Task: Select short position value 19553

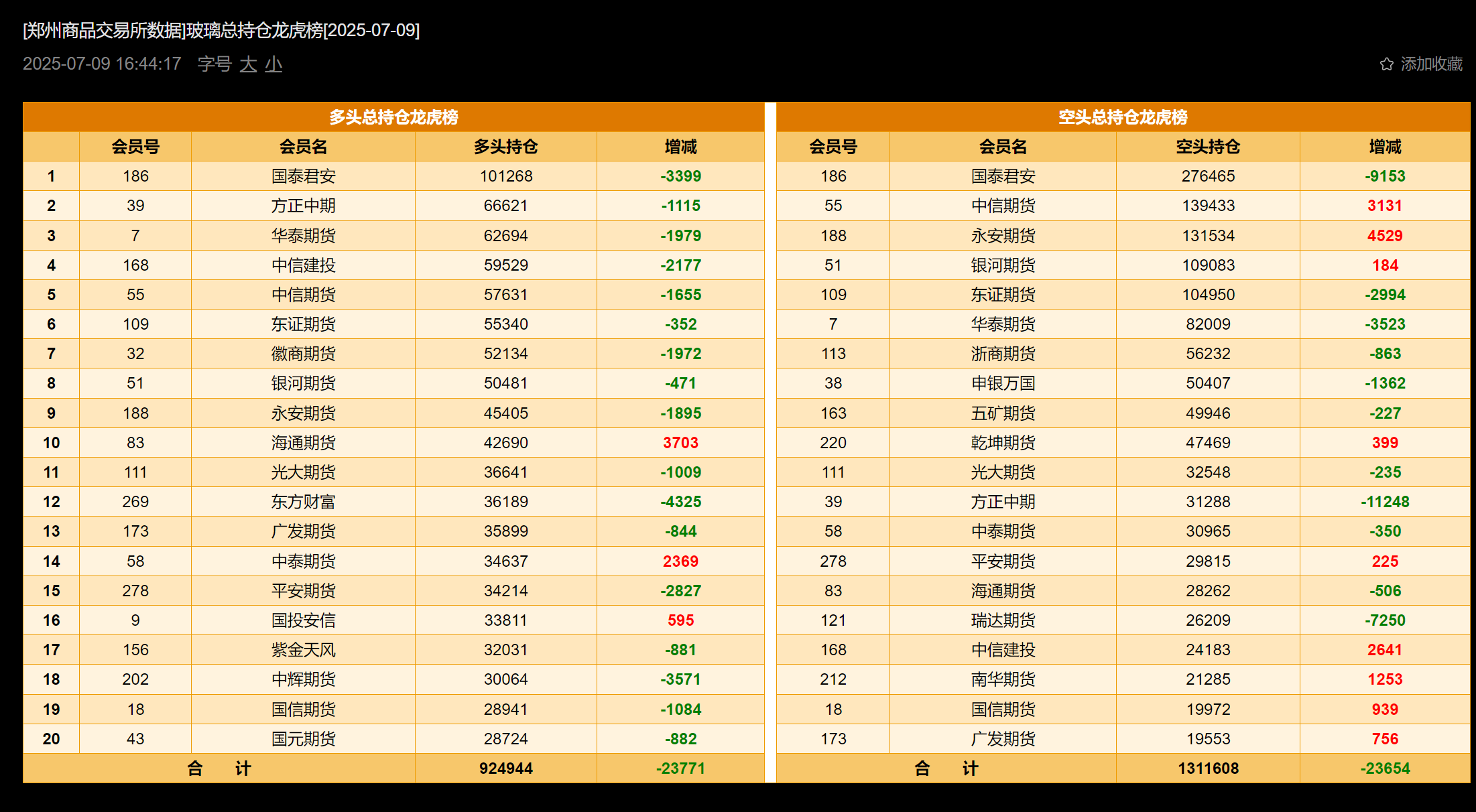Action: click(x=1208, y=739)
